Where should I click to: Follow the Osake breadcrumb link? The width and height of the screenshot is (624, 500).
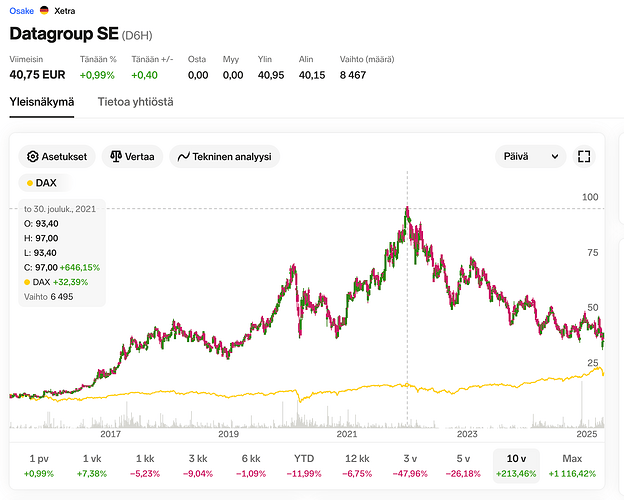pos(20,10)
